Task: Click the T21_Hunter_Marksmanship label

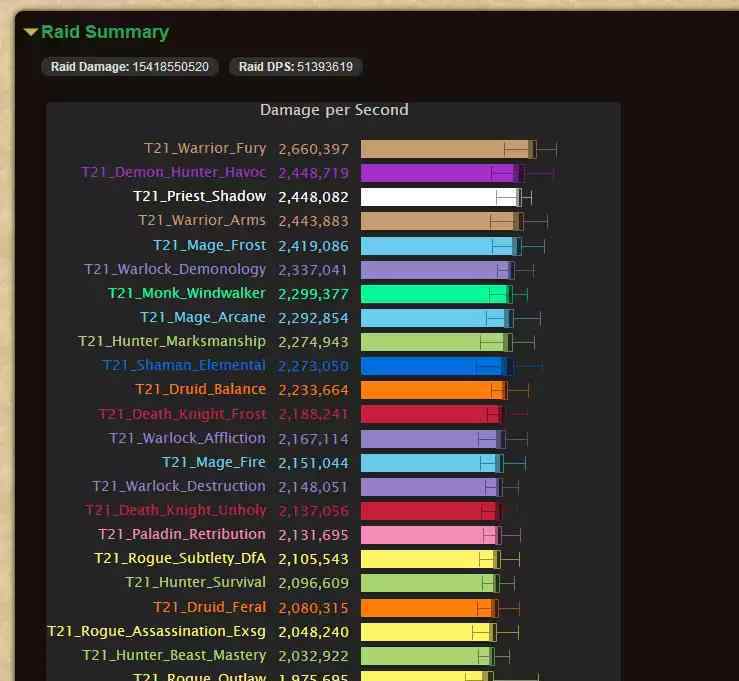Action: coord(172,342)
